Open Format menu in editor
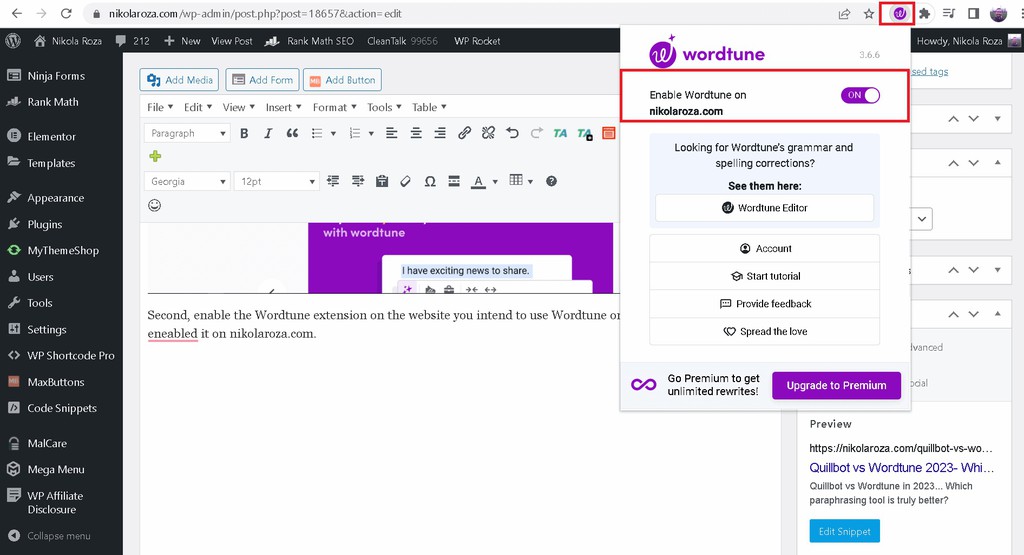 334,107
